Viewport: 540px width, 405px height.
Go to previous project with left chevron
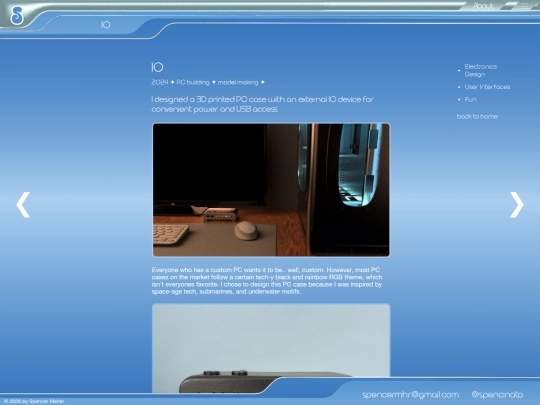[x=23, y=205]
